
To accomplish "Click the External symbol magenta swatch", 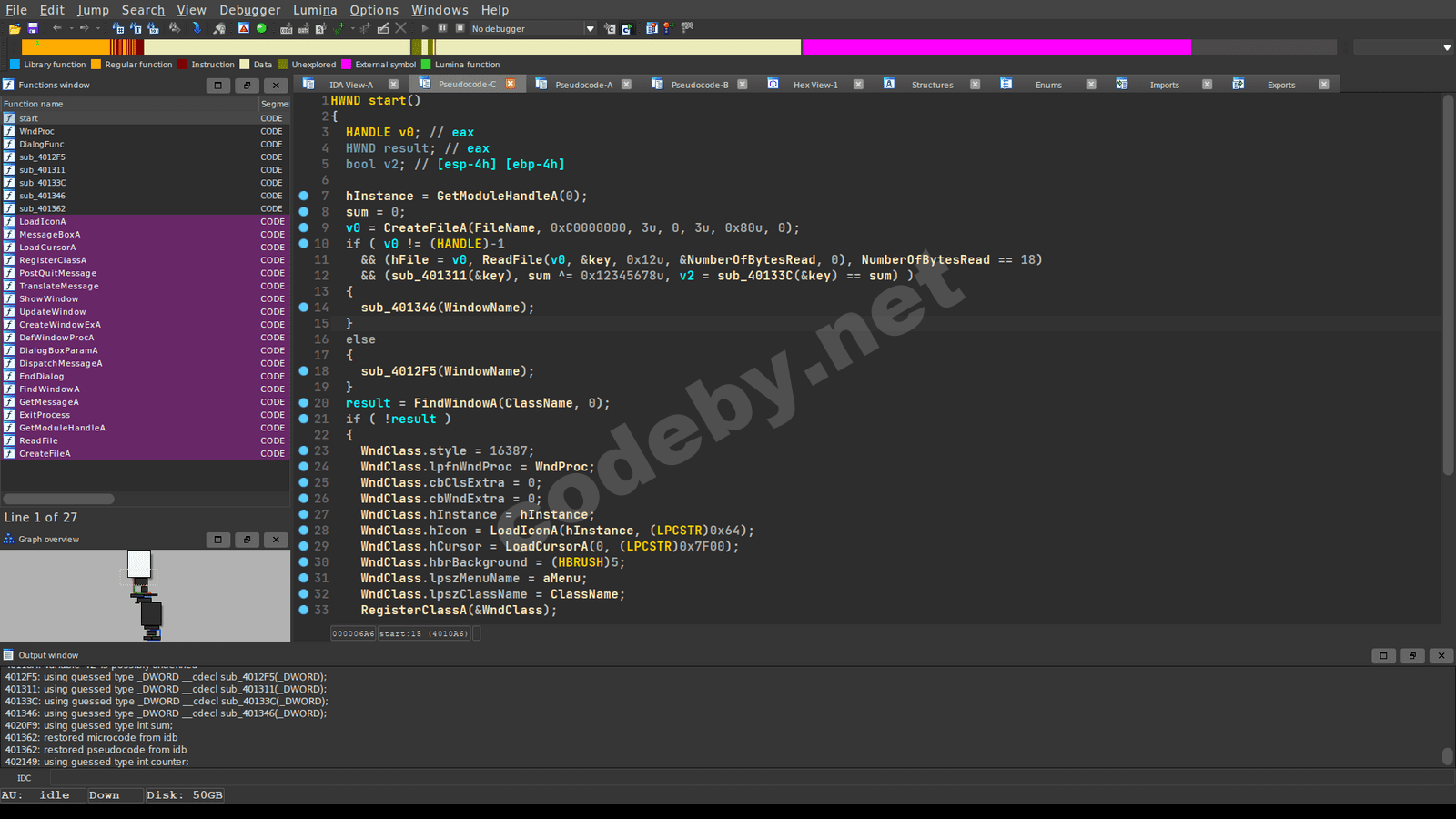I will pyautogui.click(x=346, y=65).
